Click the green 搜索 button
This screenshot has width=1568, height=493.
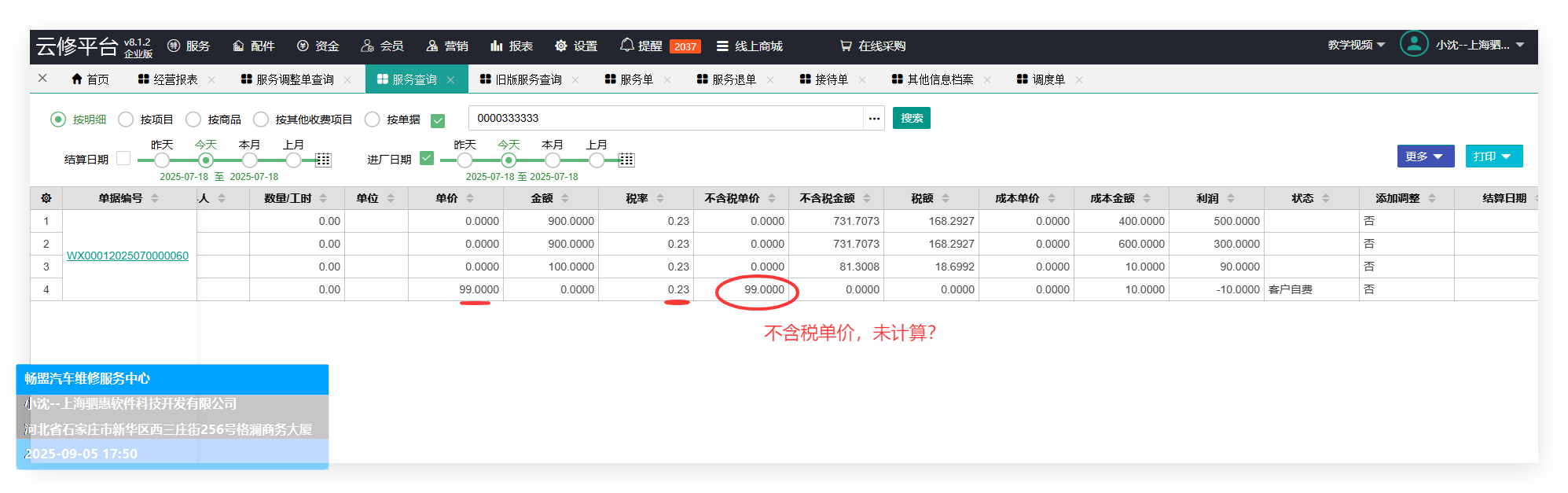click(x=911, y=118)
